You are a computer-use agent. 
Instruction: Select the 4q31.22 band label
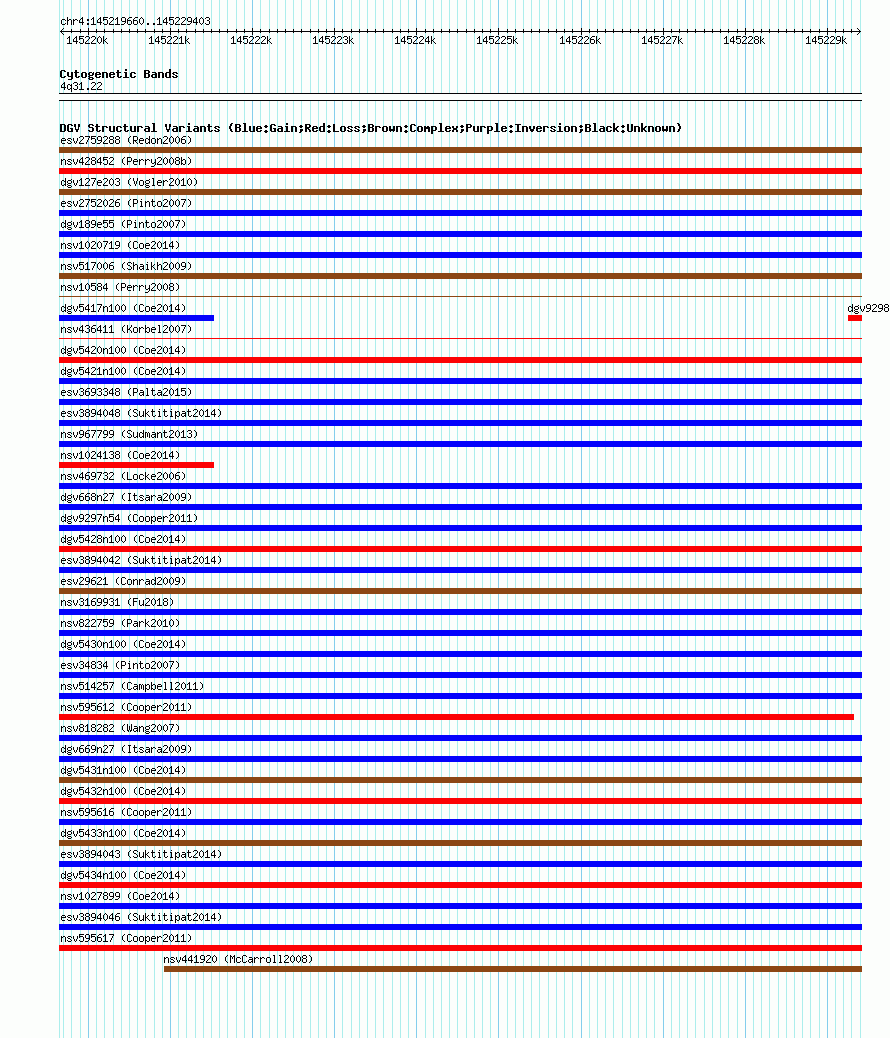coord(81,87)
